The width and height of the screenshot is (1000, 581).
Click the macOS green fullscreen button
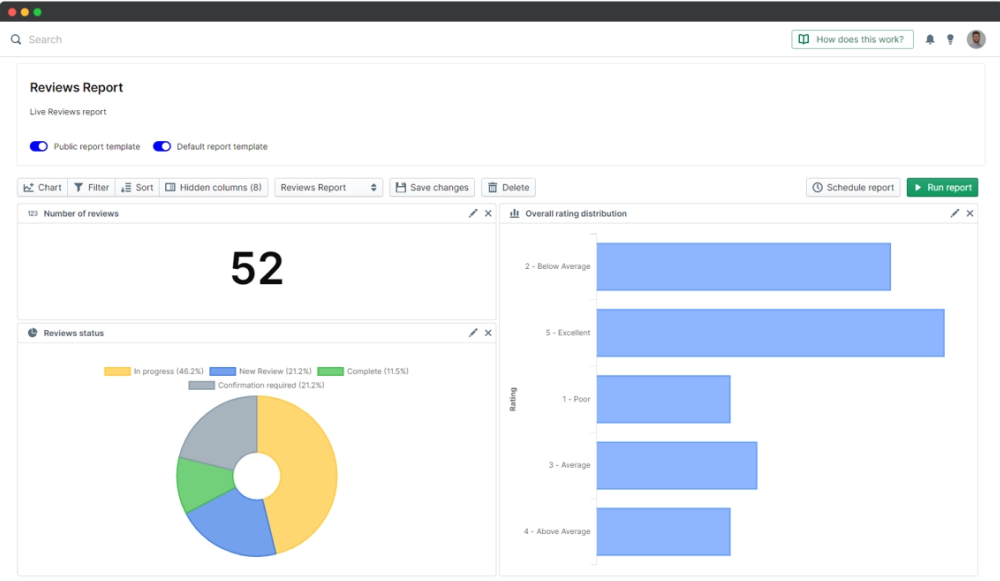click(38, 11)
